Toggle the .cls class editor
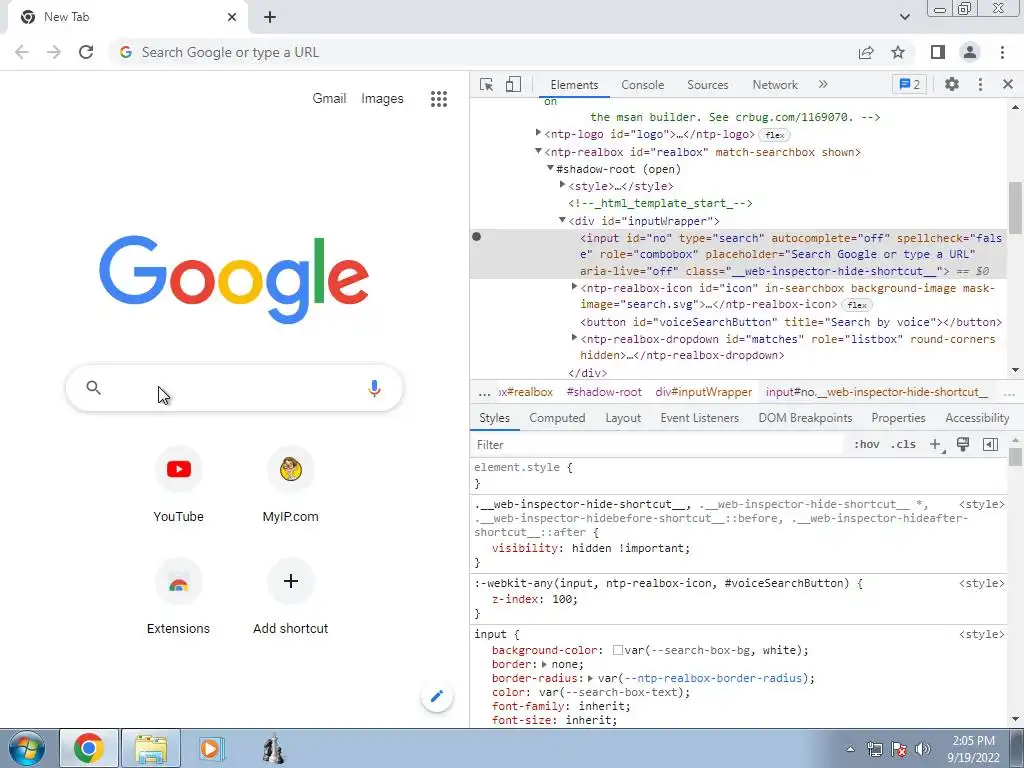The width and height of the screenshot is (1024, 768). 903,444
